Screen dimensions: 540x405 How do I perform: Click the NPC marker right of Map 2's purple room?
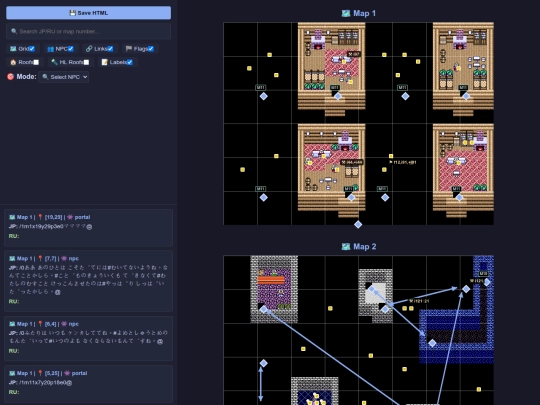330,308
